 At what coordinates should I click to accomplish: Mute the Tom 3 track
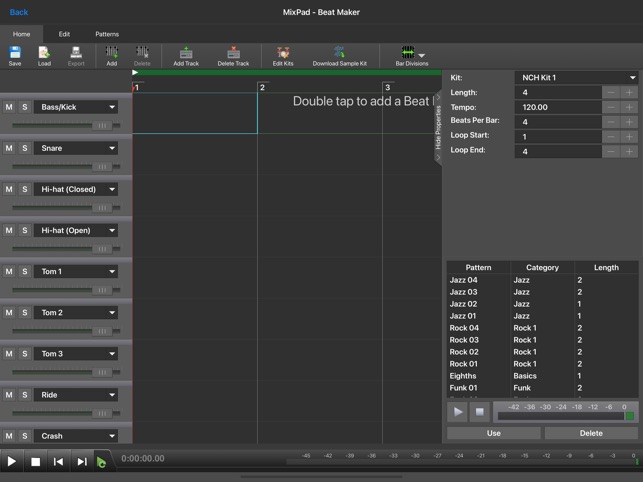point(9,354)
